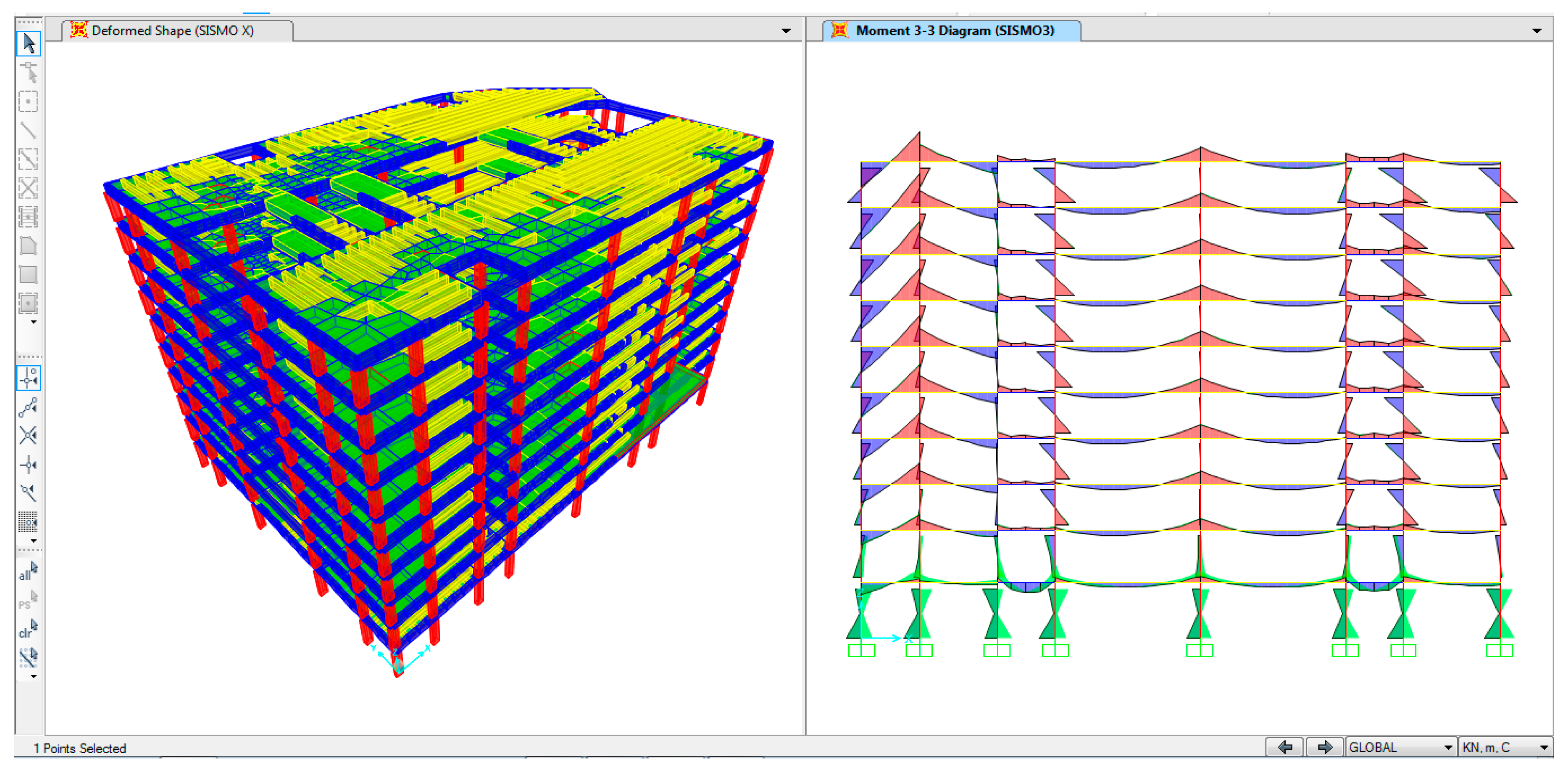
Task: Switch to Moment 3-3 Diagram (SISMO3) tab
Action: [x=954, y=30]
